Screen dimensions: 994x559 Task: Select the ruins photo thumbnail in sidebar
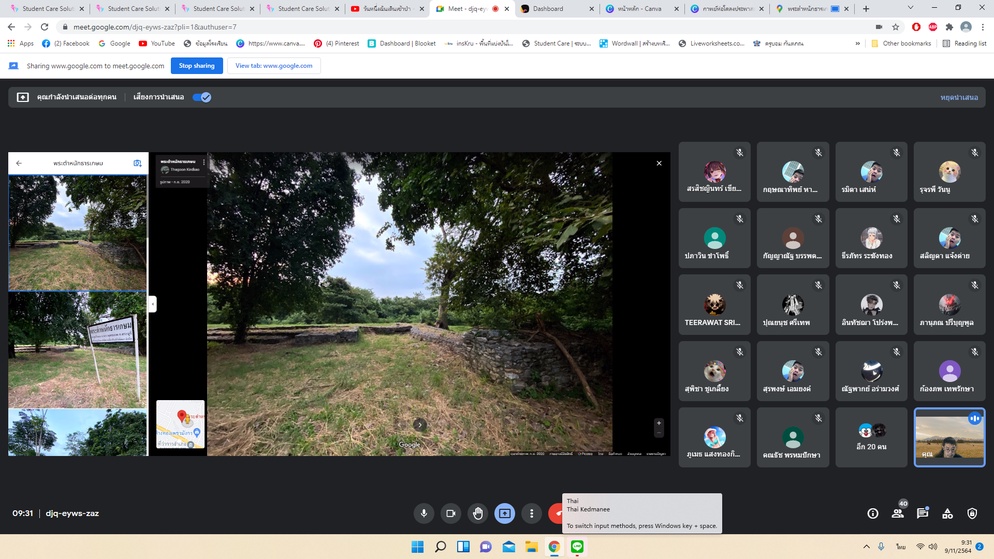77,233
